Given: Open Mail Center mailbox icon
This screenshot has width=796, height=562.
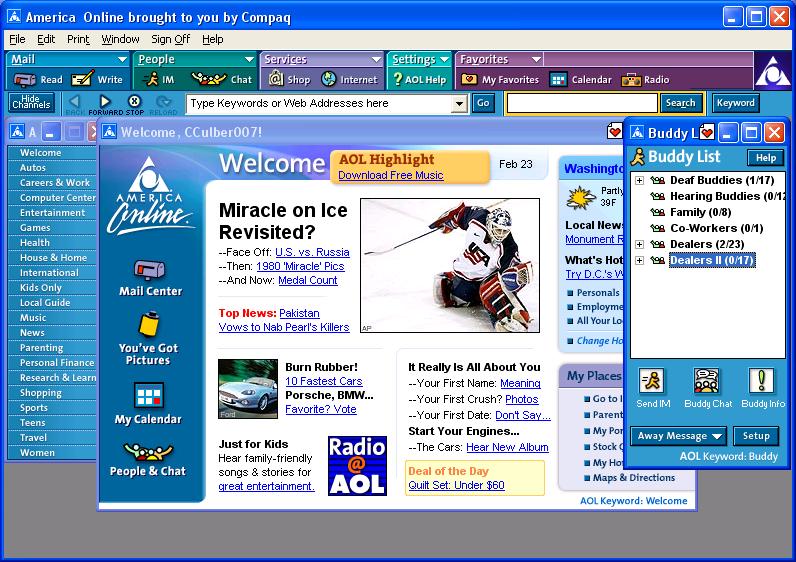Looking at the screenshot, I should [149, 270].
